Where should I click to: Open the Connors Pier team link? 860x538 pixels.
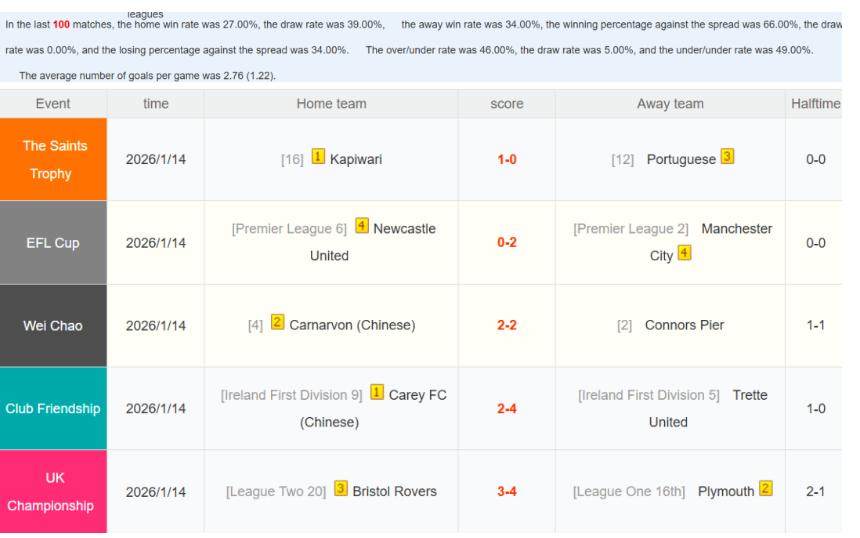(x=684, y=326)
